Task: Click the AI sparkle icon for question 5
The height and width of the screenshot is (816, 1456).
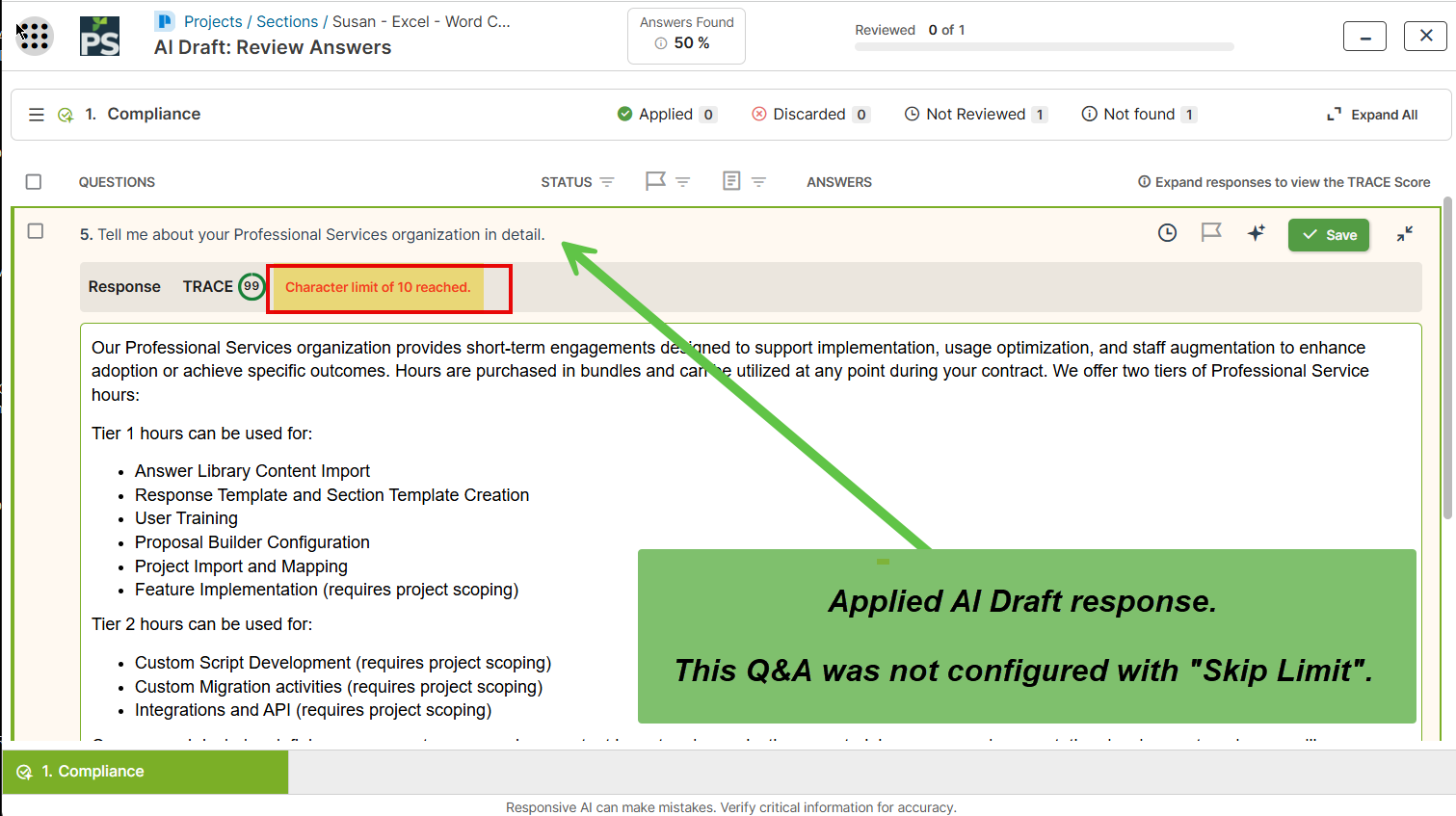Action: pyautogui.click(x=1256, y=233)
